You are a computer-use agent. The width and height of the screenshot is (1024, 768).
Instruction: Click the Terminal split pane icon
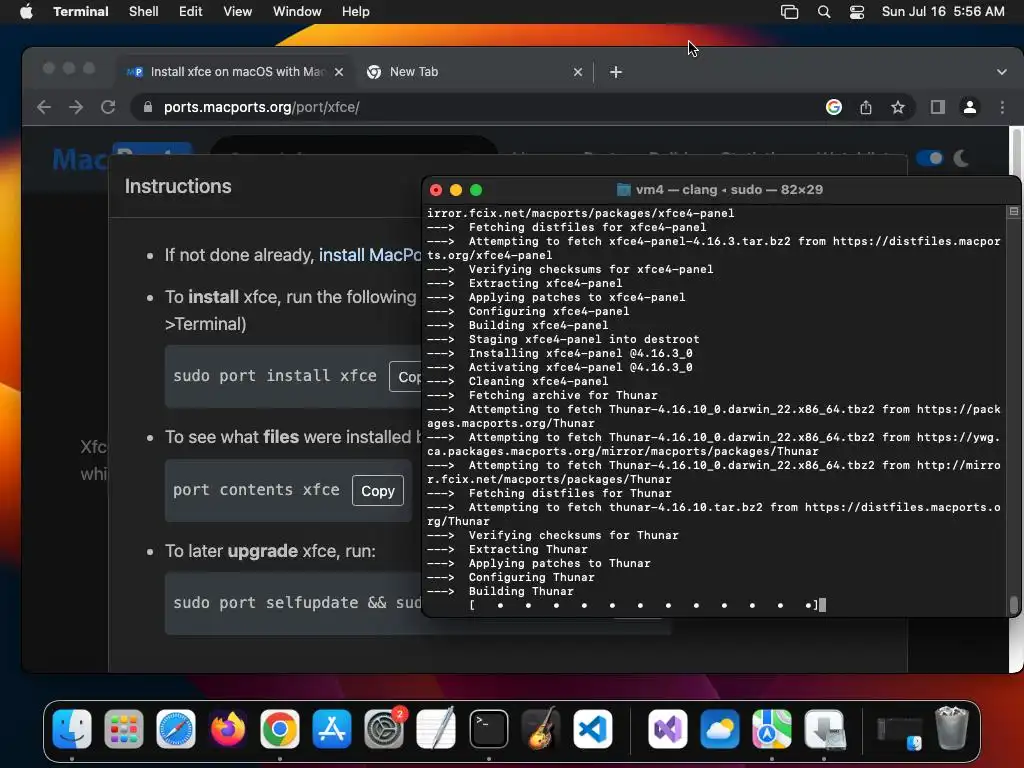point(1014,212)
